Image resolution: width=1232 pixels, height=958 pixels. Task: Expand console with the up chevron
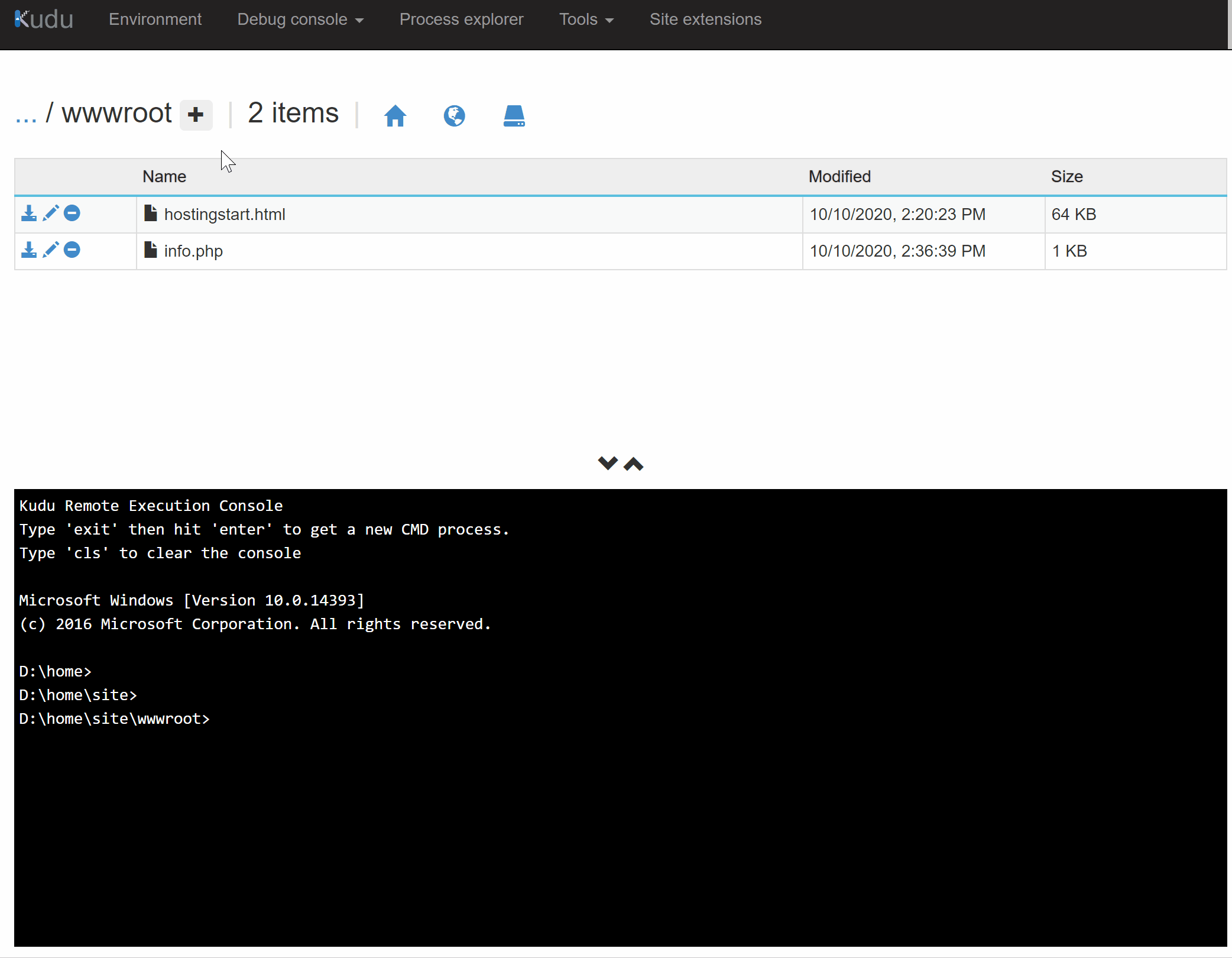tap(633, 464)
